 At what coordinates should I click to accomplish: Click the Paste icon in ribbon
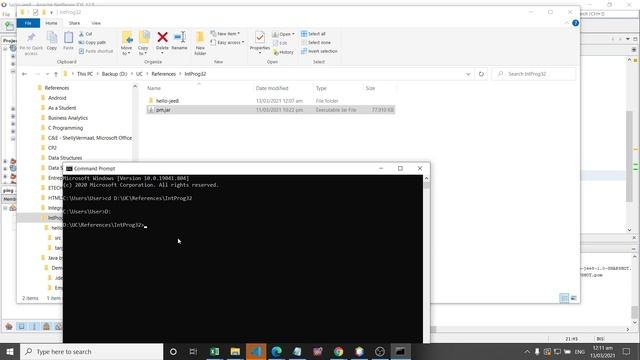pos(68,41)
